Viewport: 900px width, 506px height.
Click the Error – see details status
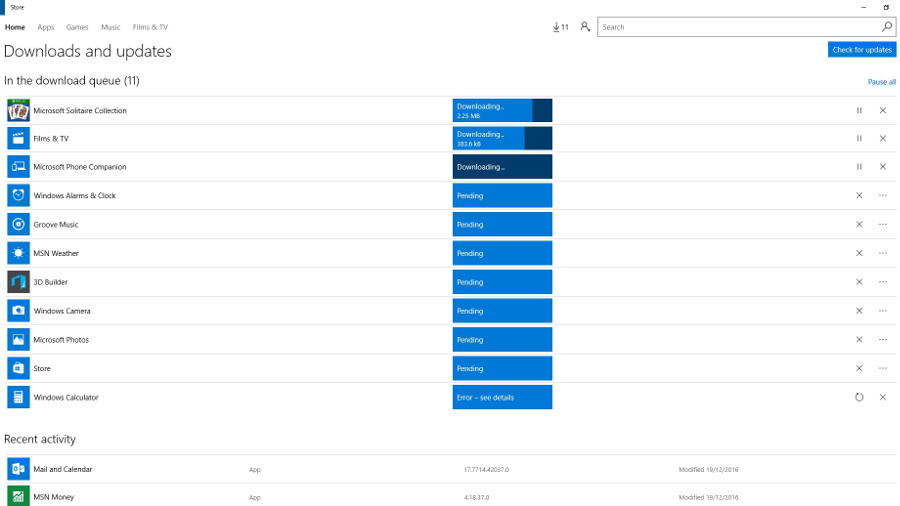[502, 397]
